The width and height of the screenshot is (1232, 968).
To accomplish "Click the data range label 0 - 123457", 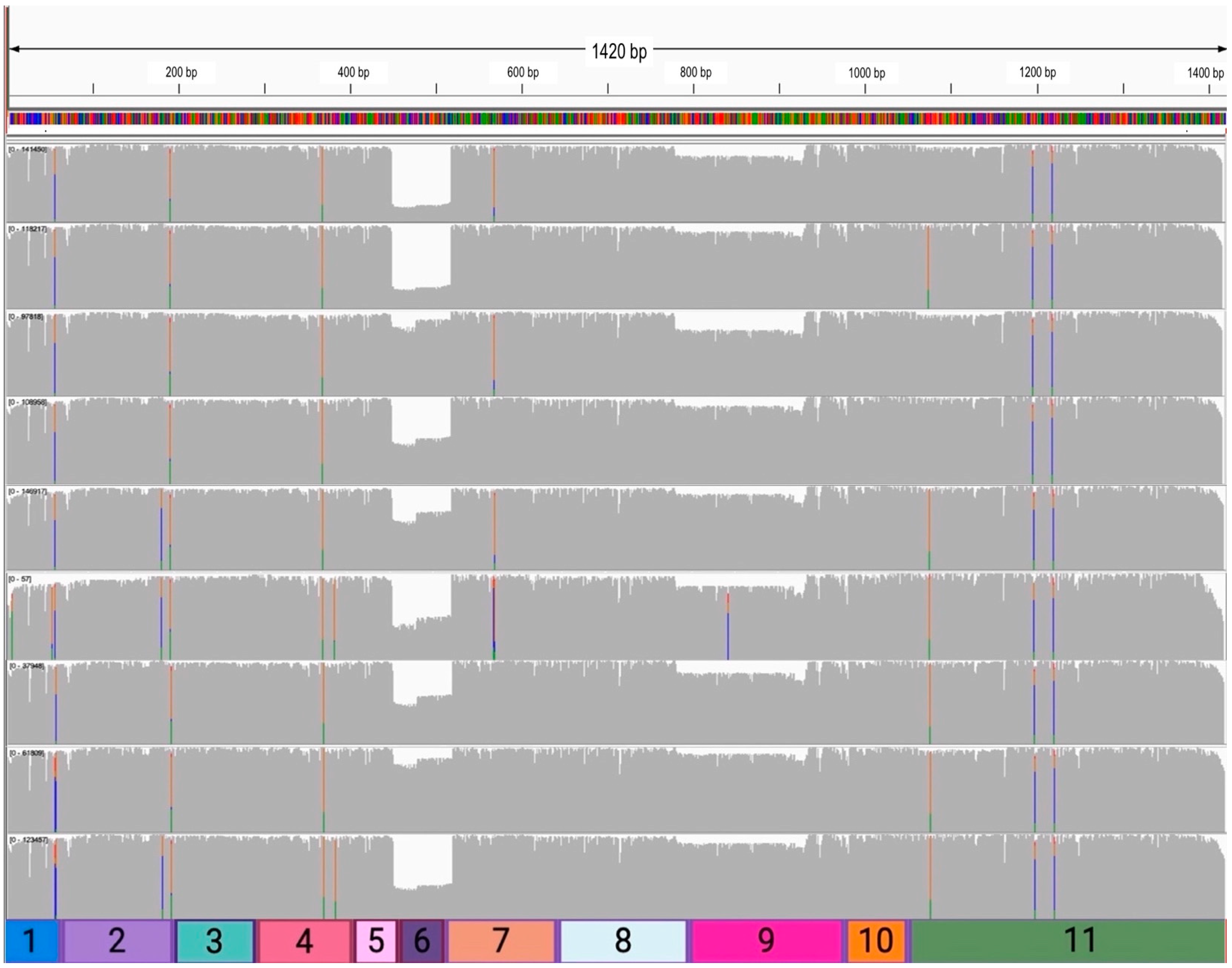I will pyautogui.click(x=28, y=839).
